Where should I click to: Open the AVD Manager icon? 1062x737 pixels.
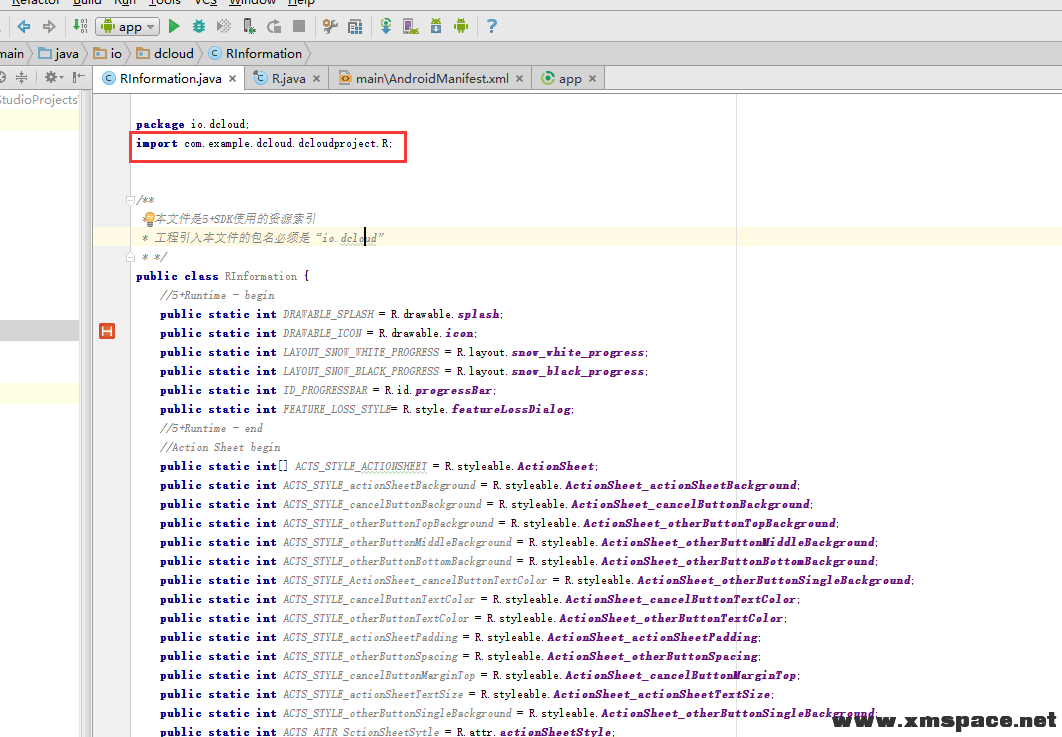[411, 26]
